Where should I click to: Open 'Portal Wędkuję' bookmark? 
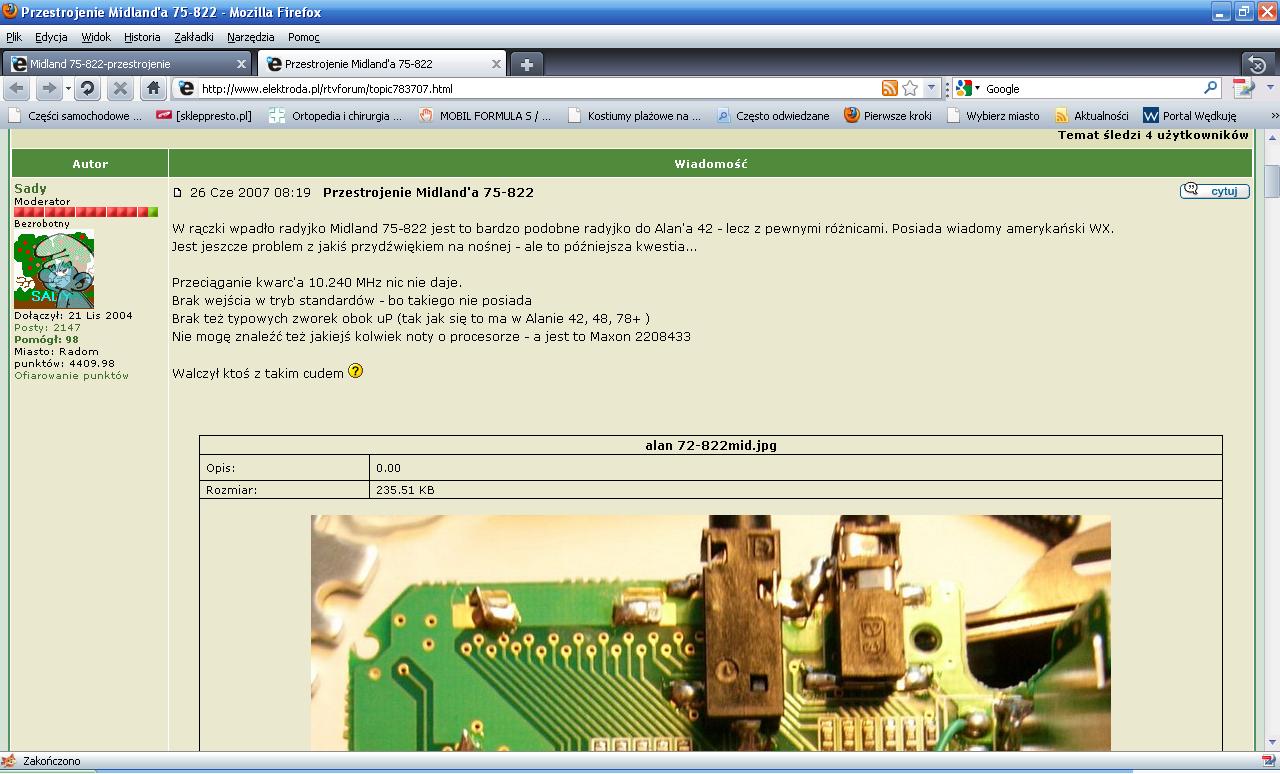pos(1190,116)
